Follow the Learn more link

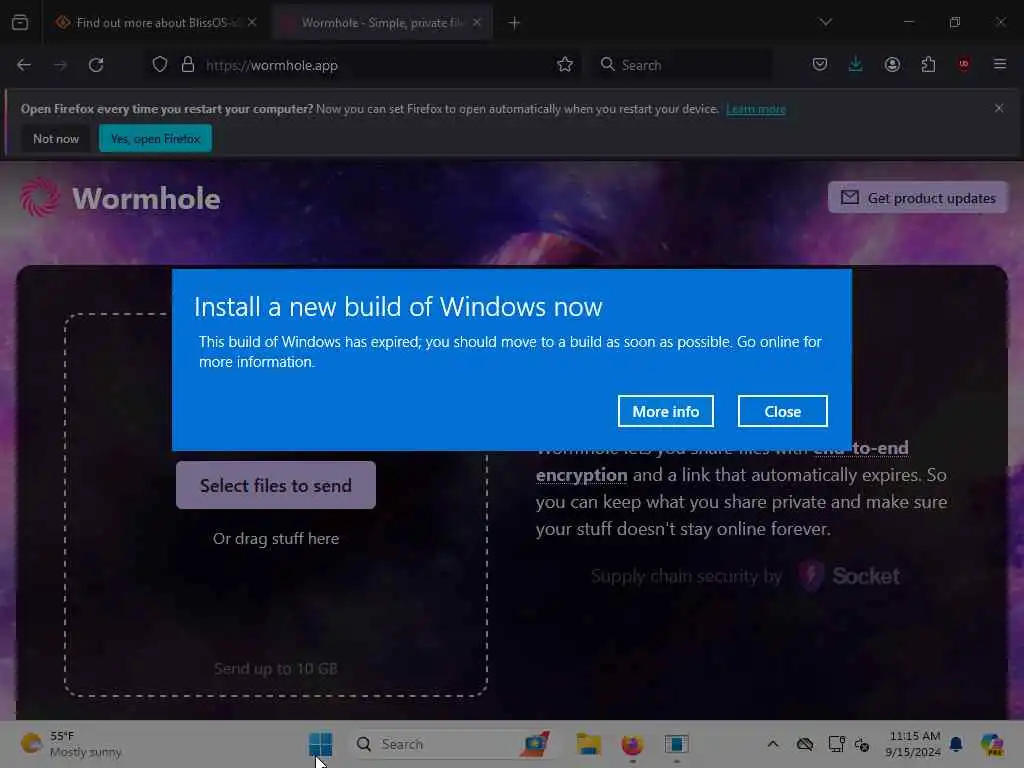[756, 109]
